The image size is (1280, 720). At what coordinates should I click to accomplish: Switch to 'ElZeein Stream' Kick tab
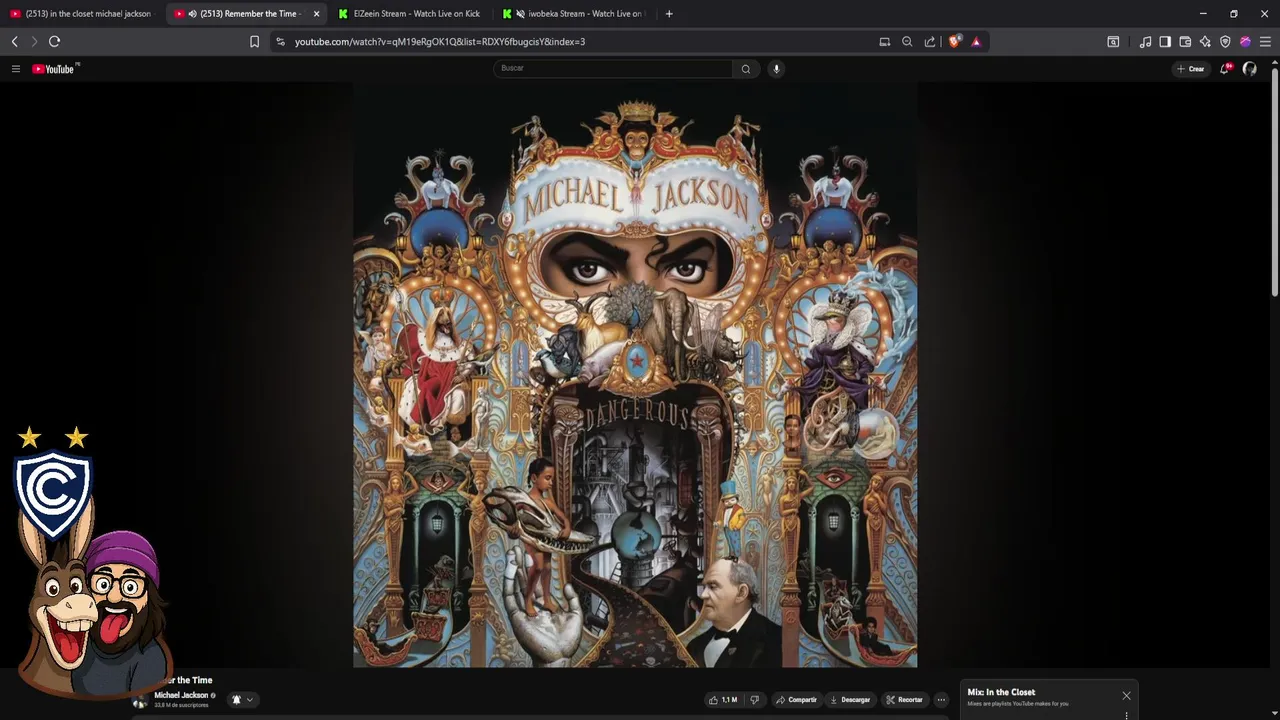click(x=410, y=14)
